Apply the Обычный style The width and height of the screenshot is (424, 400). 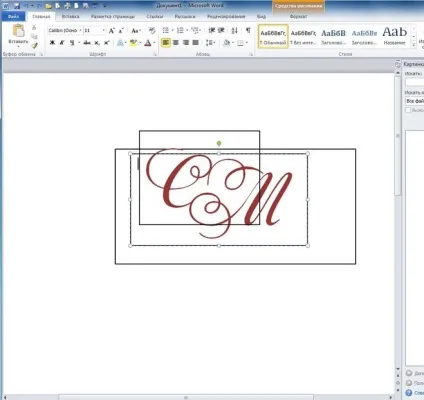273,36
